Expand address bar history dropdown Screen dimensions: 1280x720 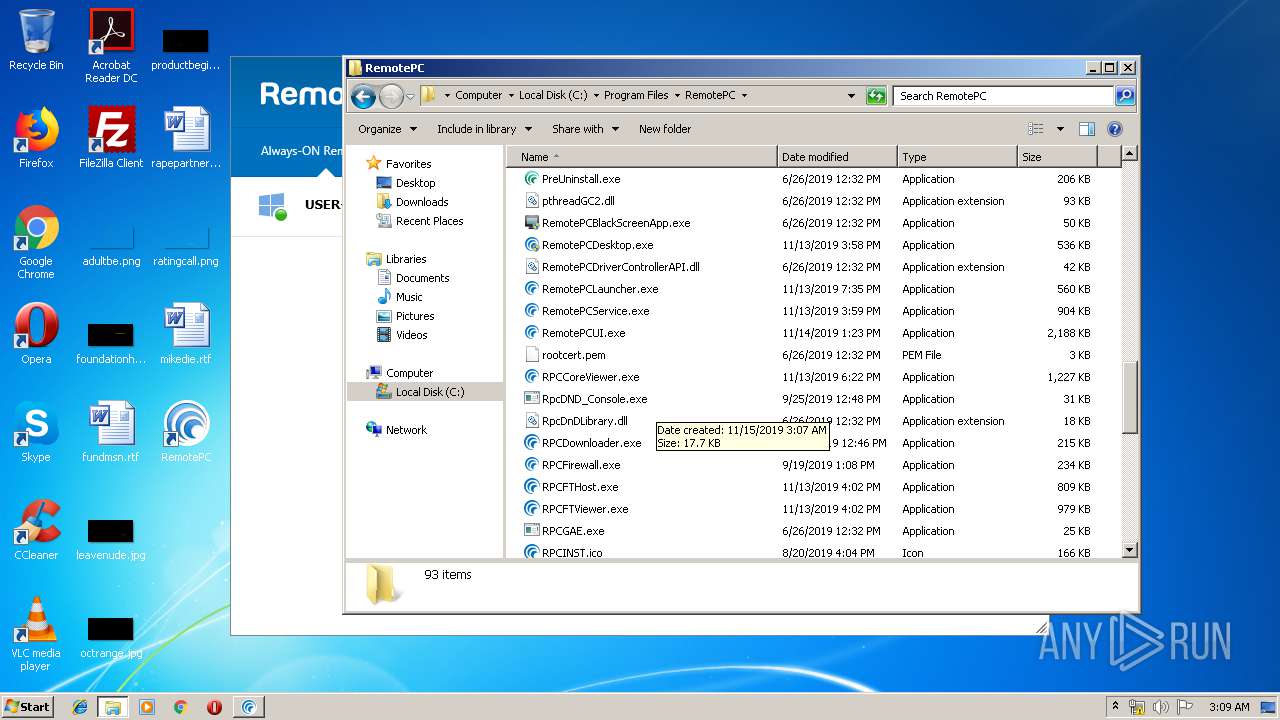pyautogui.click(x=851, y=96)
